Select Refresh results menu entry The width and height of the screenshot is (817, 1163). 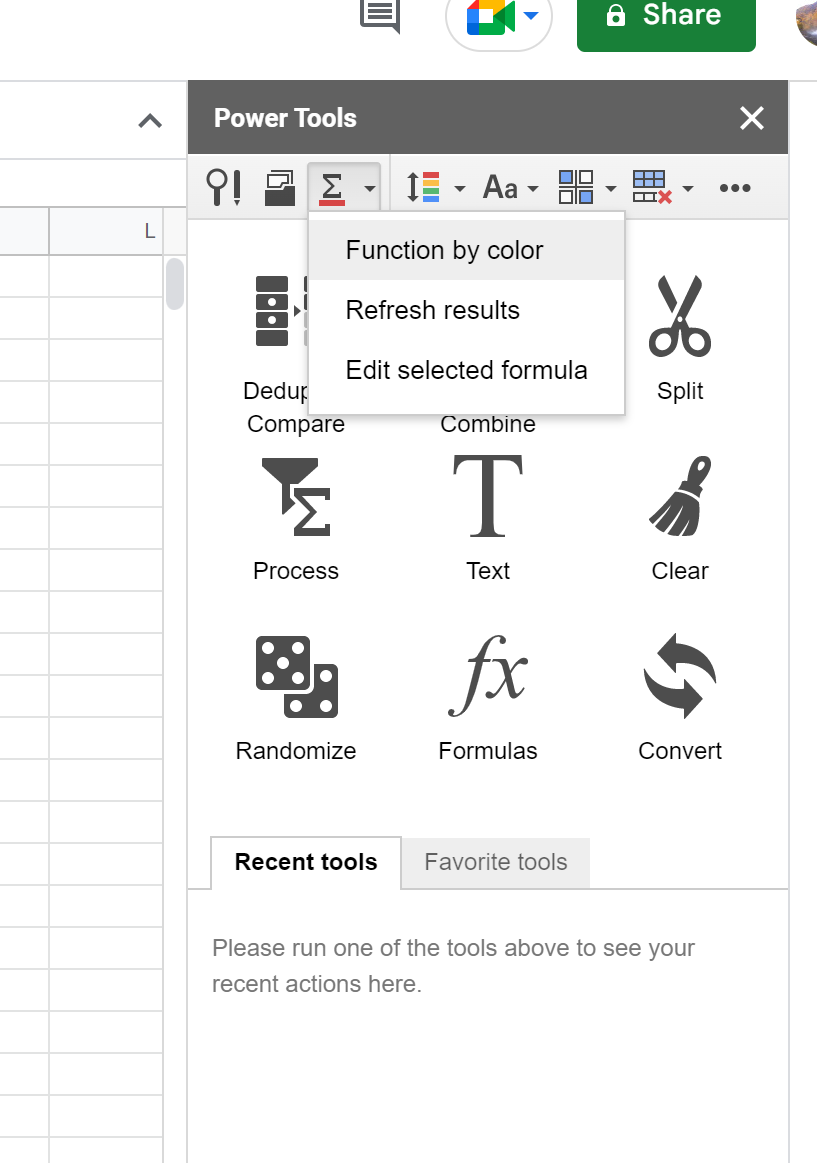(x=432, y=310)
